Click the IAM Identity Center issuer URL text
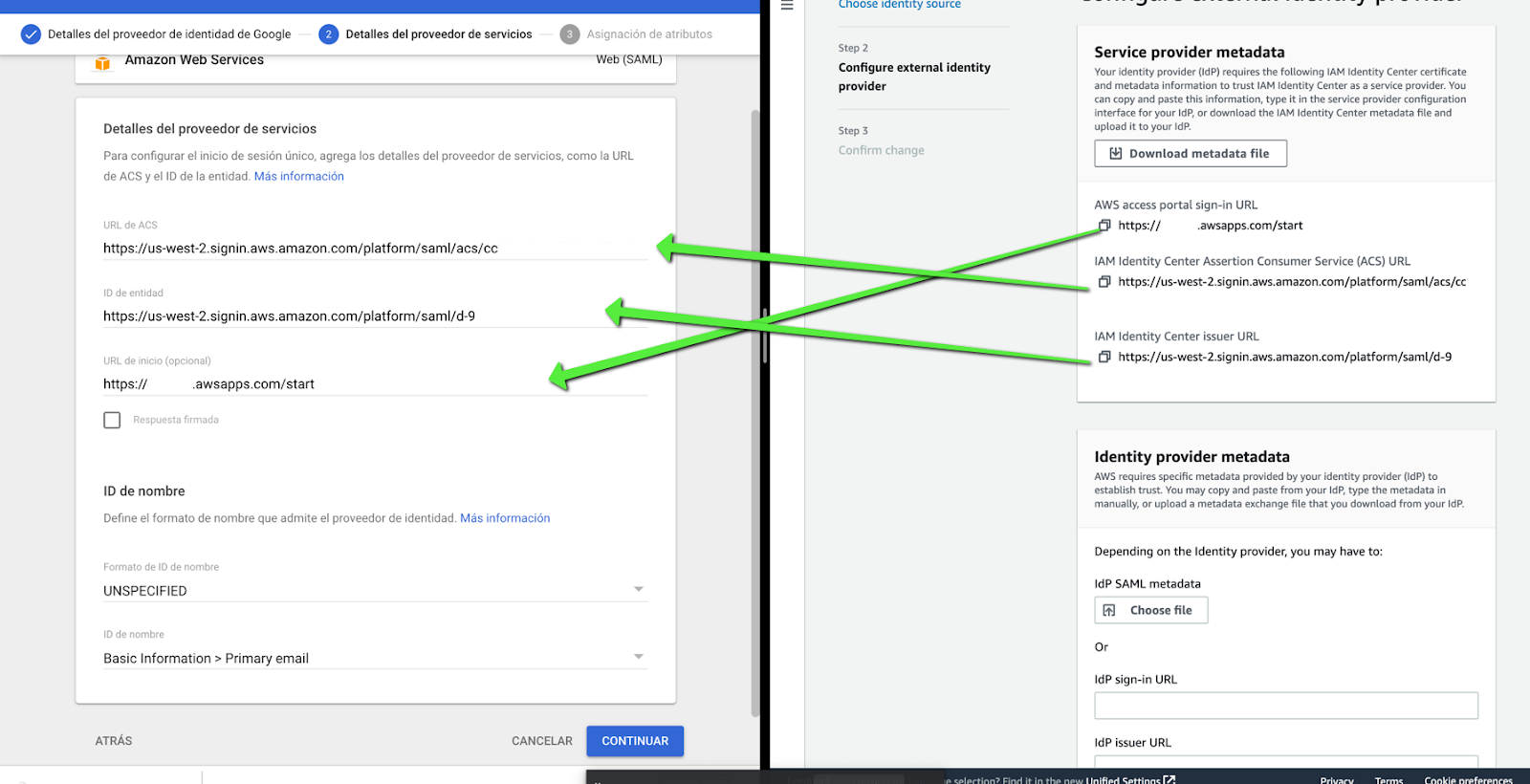This screenshot has width=1530, height=784. [1285, 357]
